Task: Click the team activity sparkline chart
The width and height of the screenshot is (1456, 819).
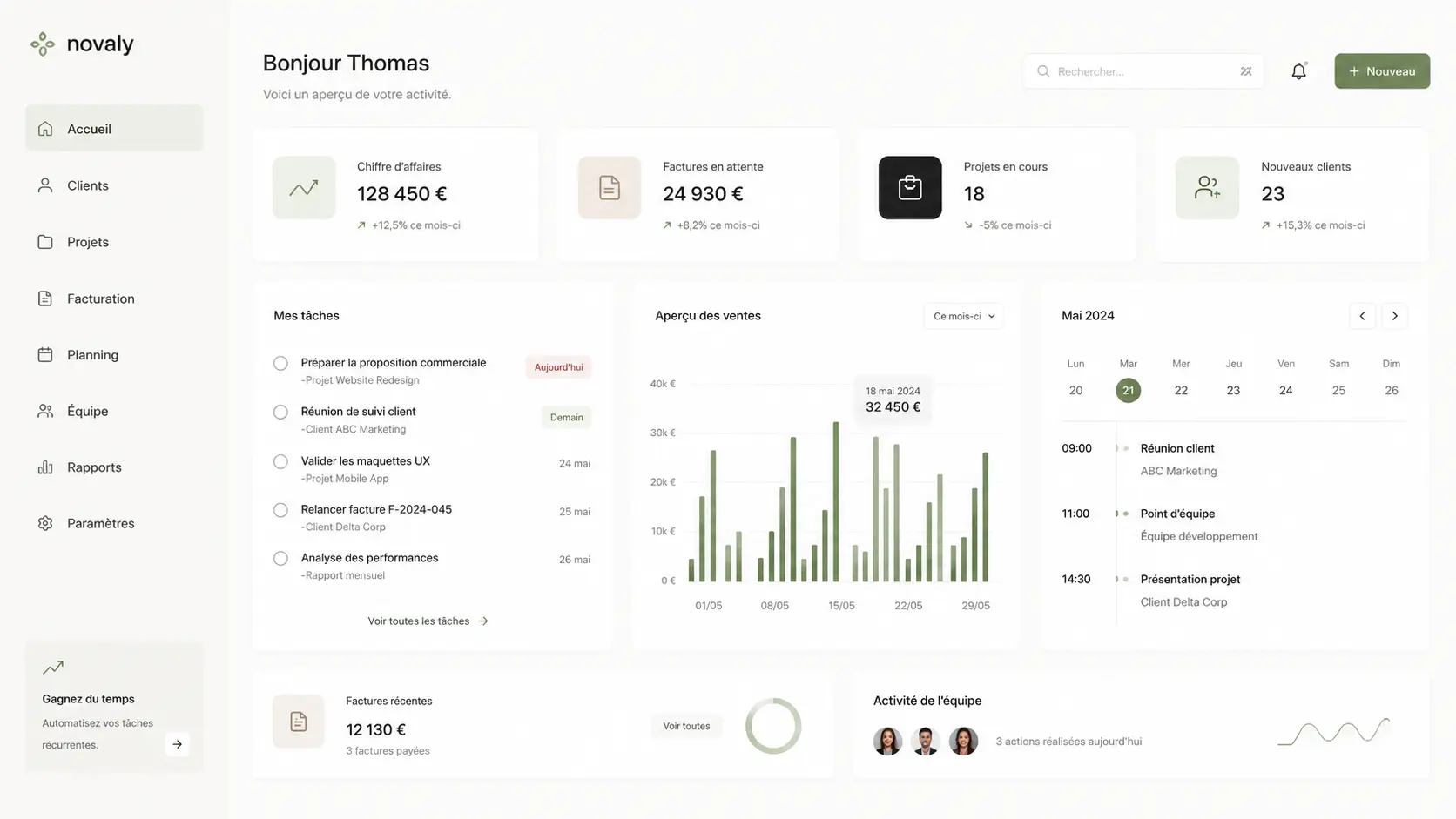Action: [1334, 732]
